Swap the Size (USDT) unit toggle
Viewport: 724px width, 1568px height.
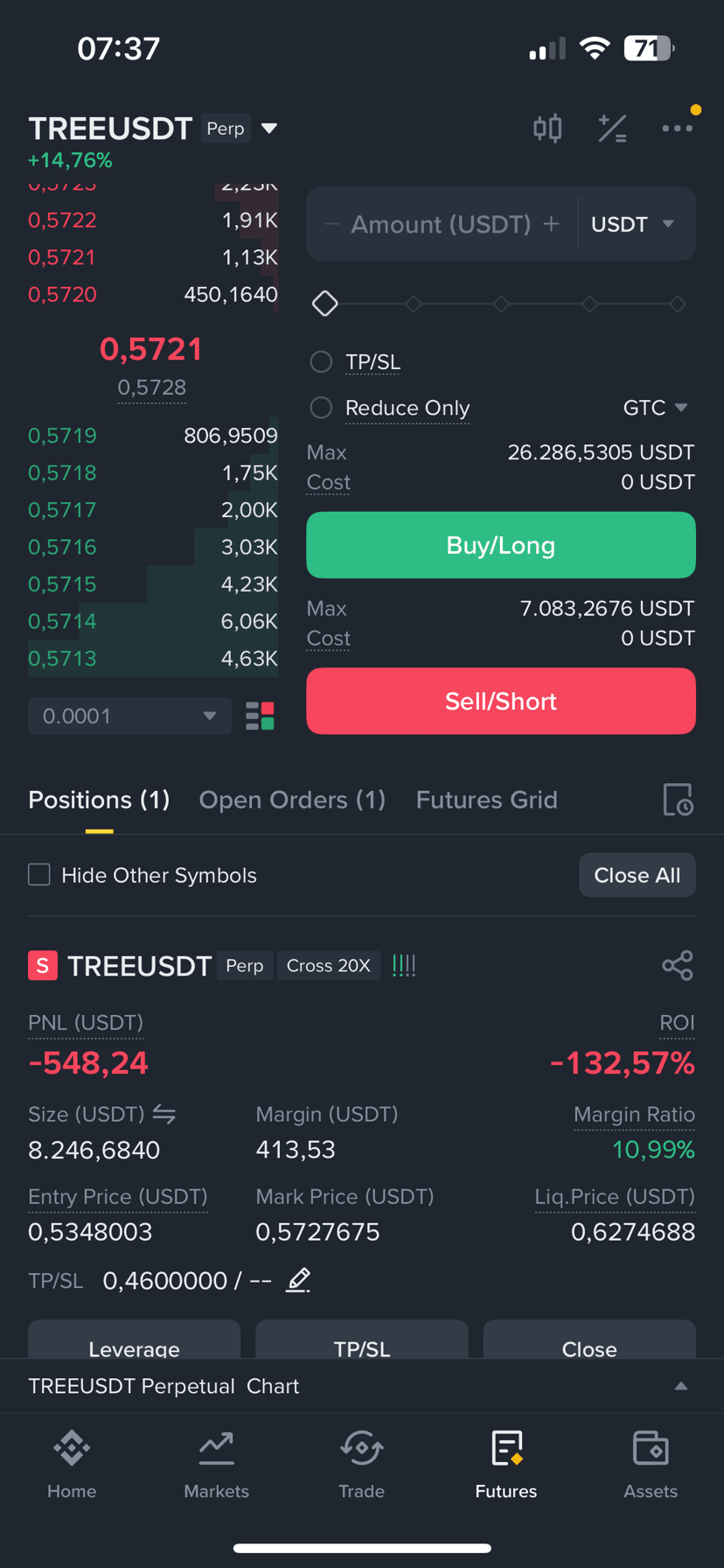coord(164,1114)
